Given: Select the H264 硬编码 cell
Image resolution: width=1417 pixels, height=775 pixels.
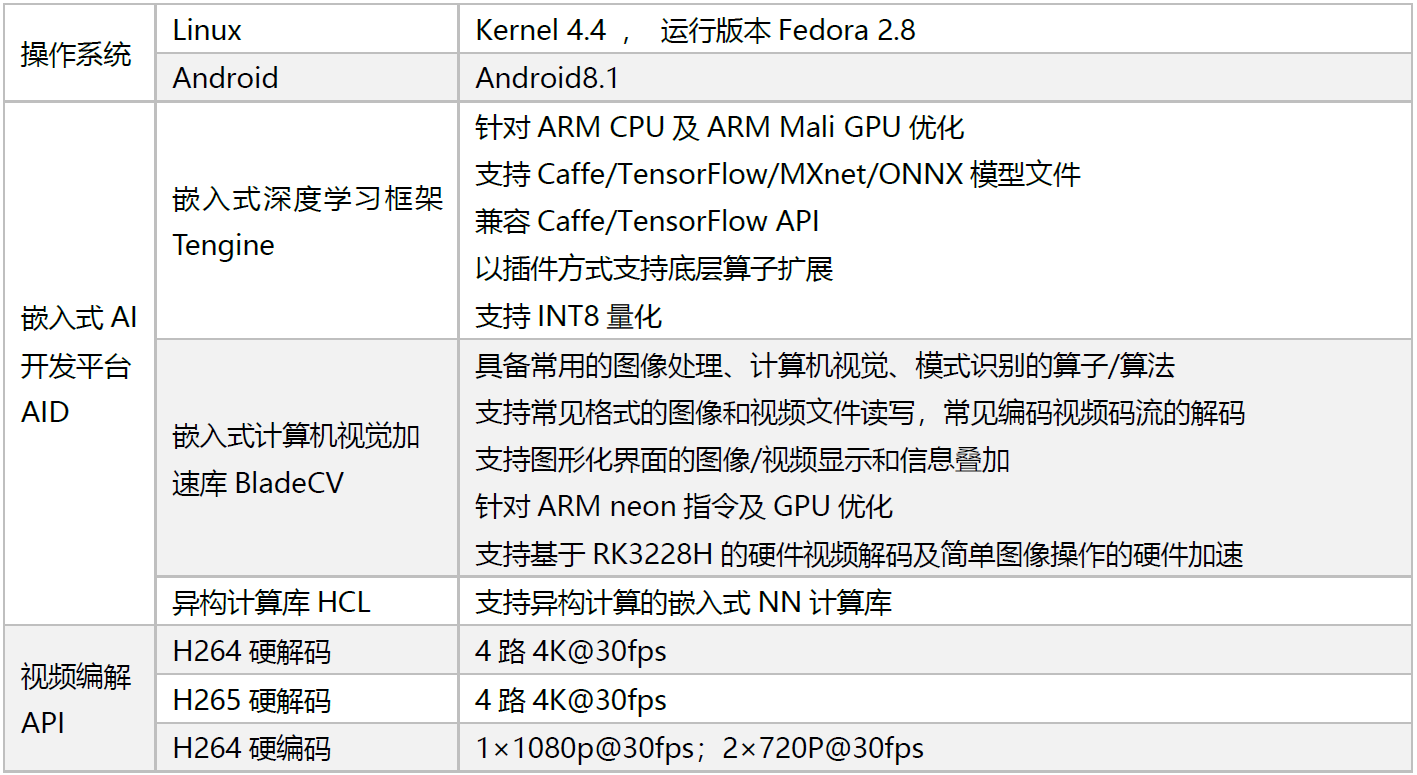Looking at the screenshot, I should (307, 747).
